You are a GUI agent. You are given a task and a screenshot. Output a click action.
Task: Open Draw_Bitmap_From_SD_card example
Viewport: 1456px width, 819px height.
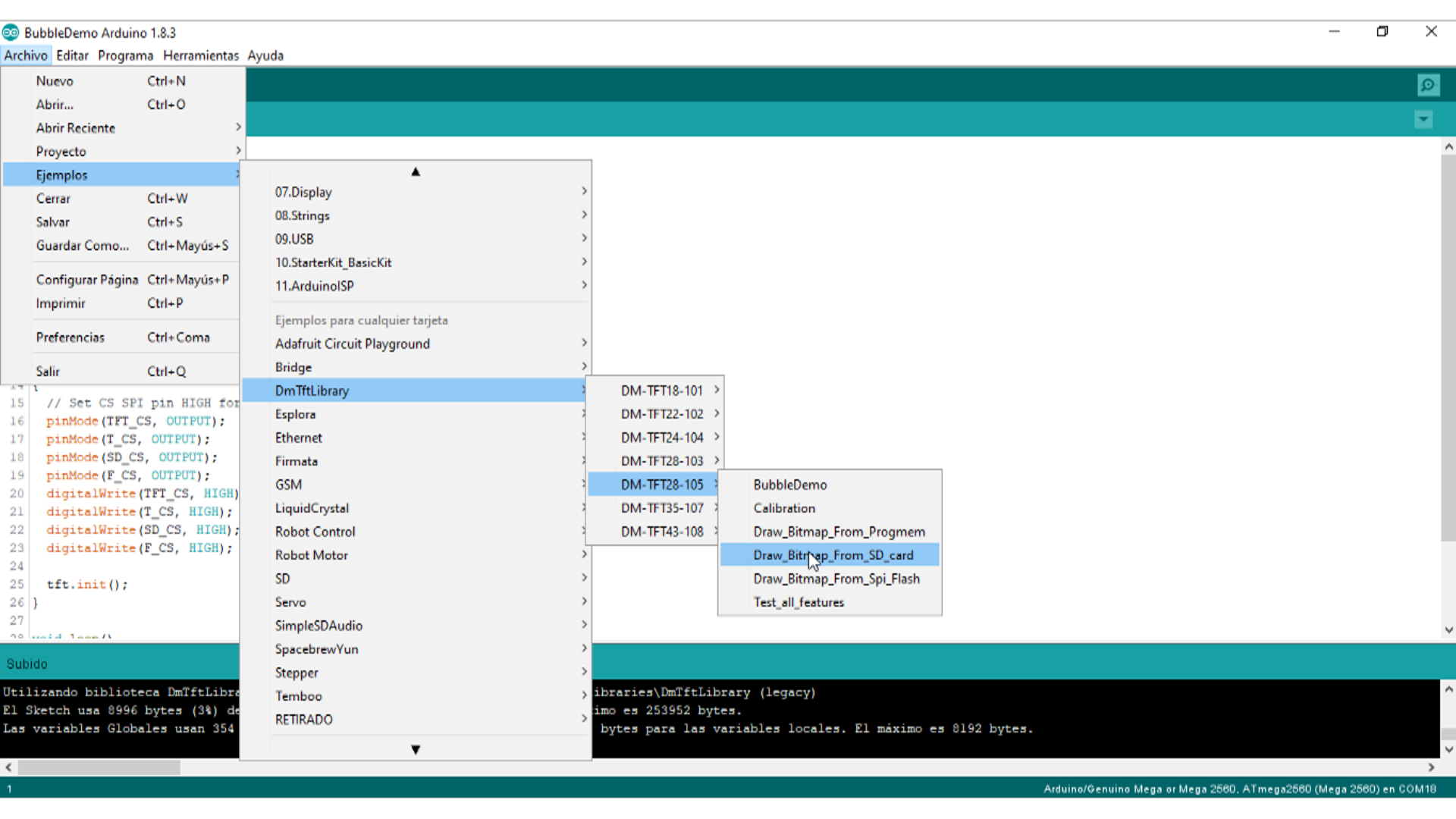click(x=833, y=555)
